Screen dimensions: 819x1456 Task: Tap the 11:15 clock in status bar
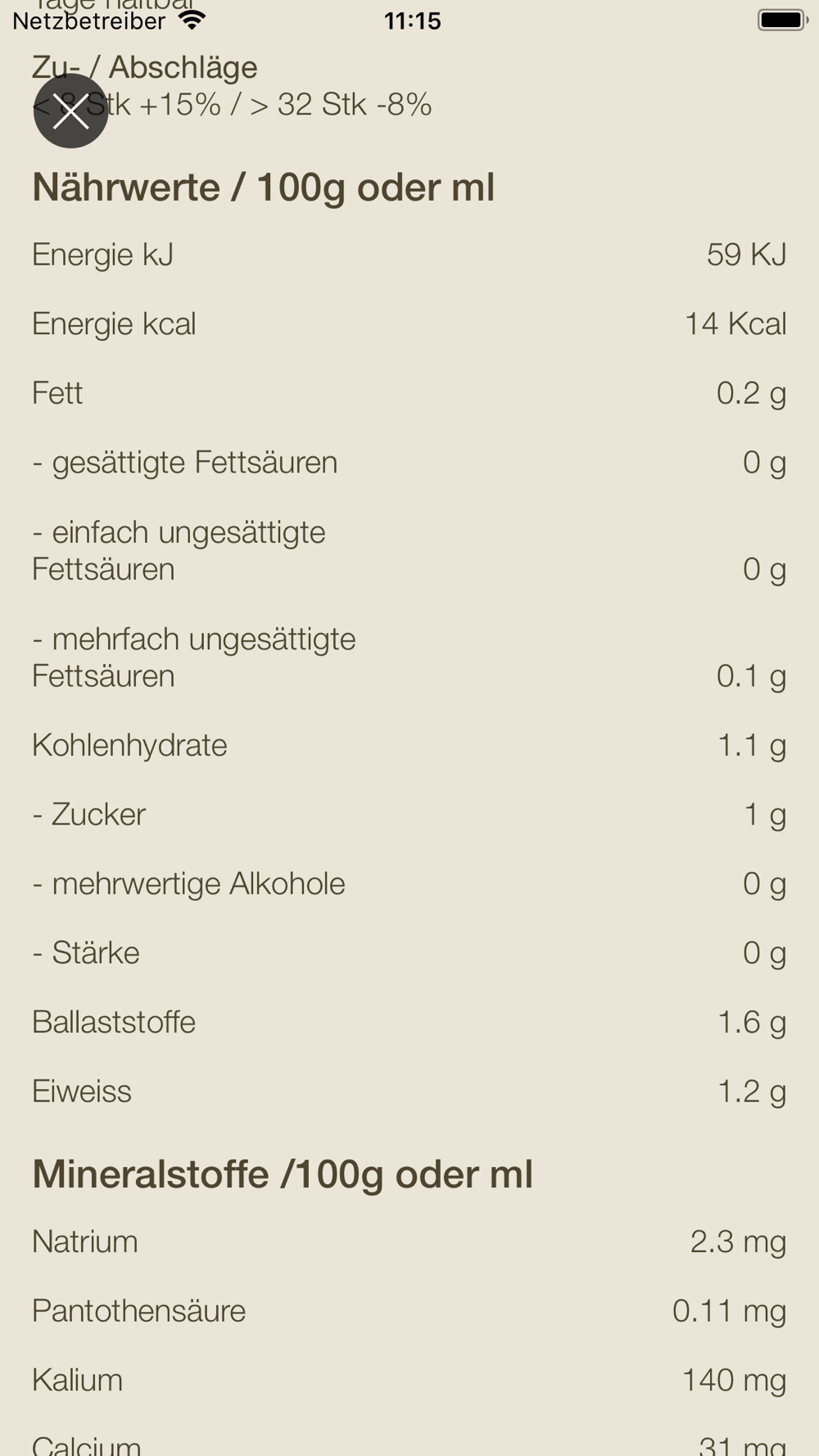pos(412,21)
